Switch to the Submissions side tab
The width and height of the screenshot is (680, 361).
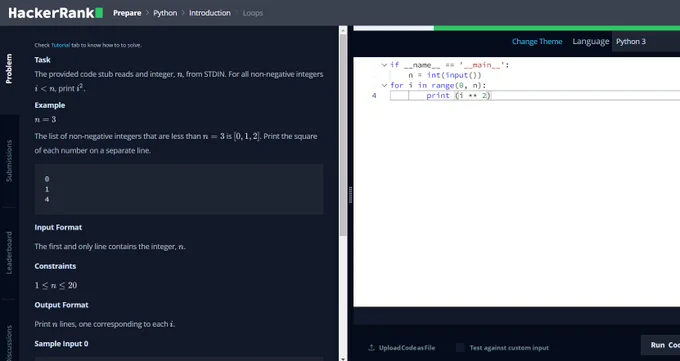(9, 161)
